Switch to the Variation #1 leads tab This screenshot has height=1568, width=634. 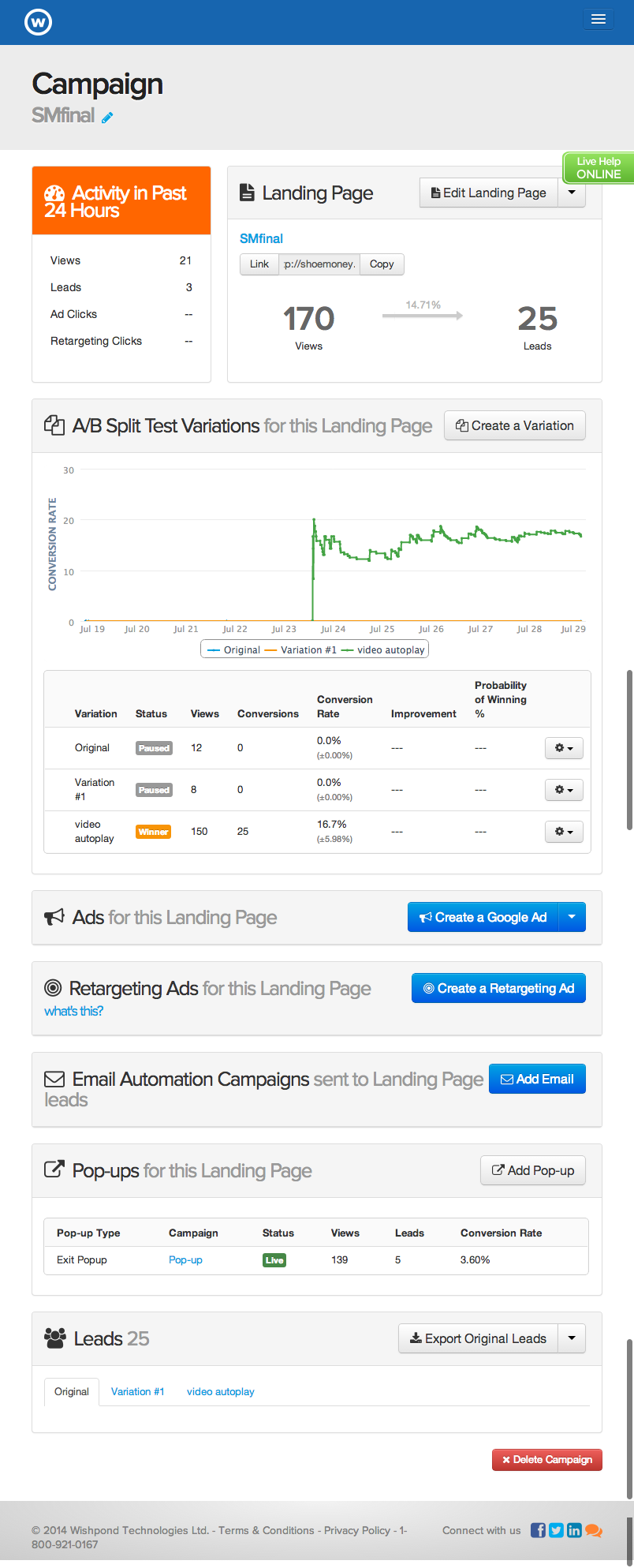[x=138, y=1391]
